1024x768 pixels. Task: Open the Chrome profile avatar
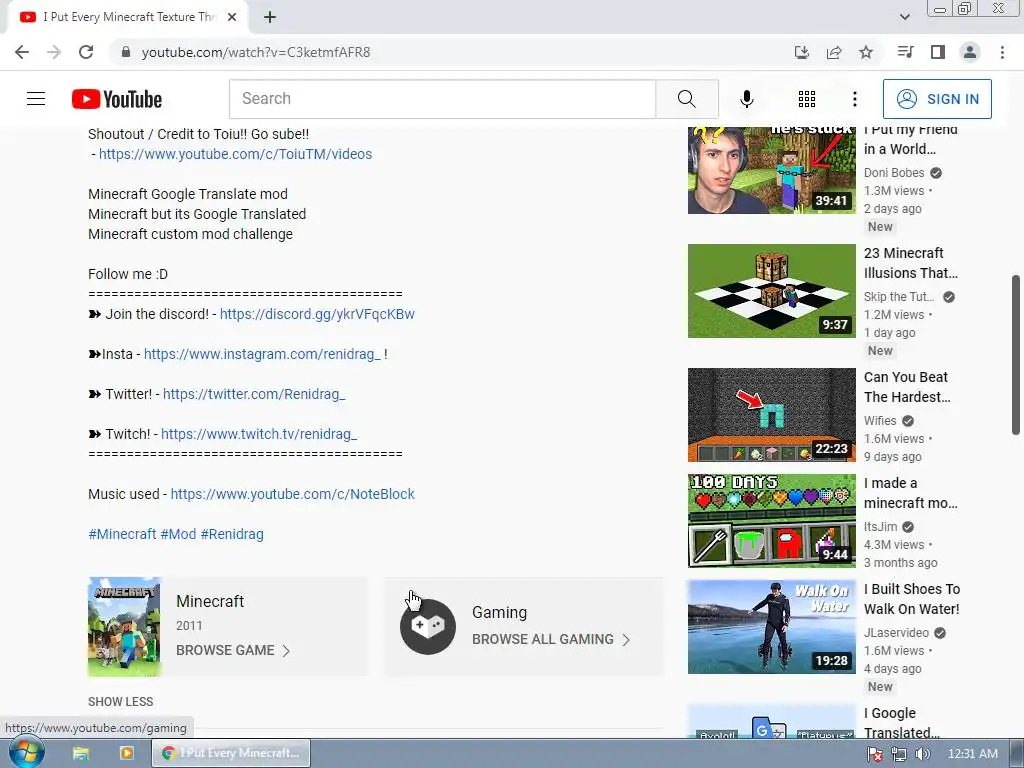[x=970, y=52]
